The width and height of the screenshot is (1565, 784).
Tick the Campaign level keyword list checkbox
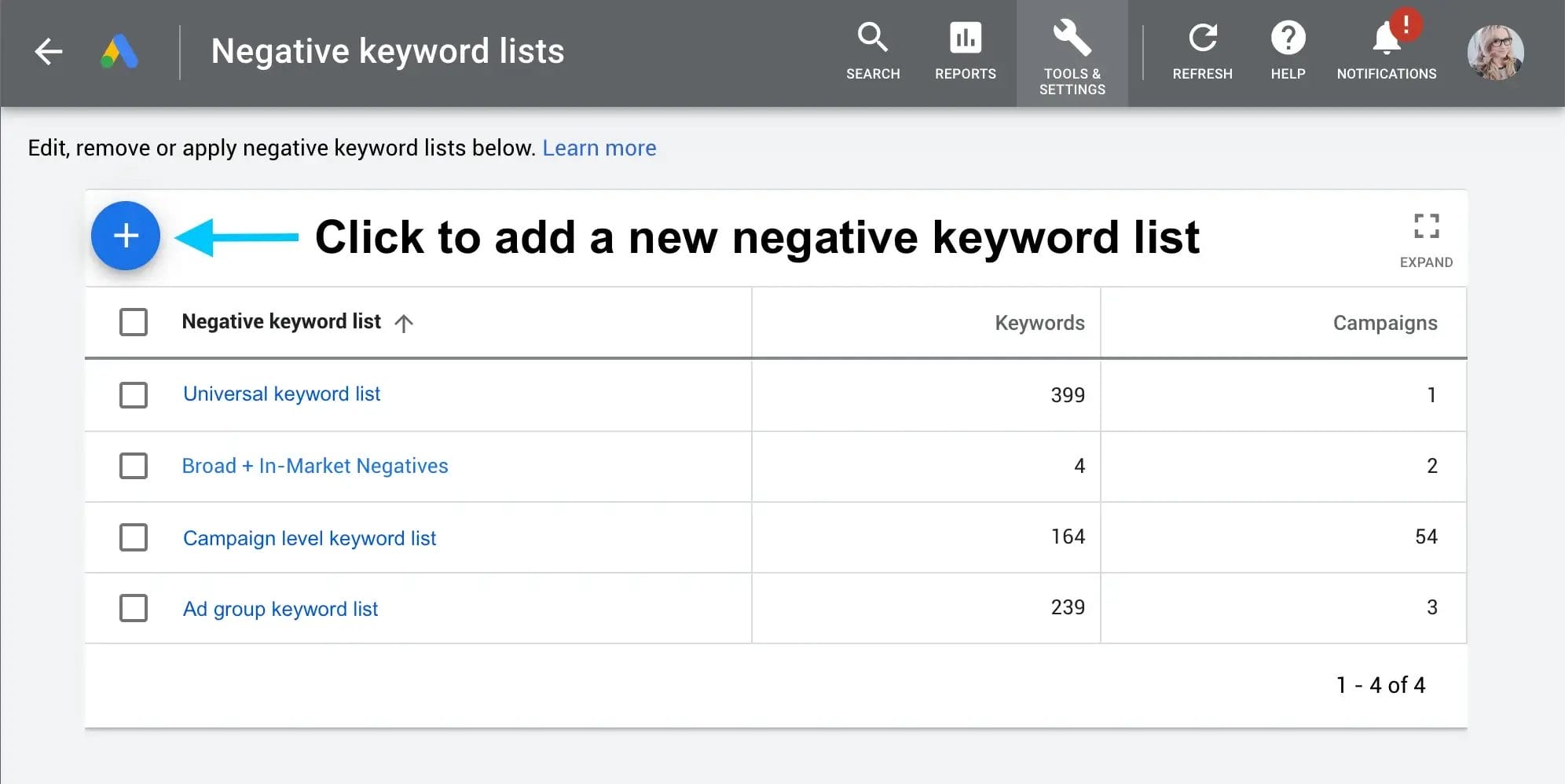click(134, 537)
